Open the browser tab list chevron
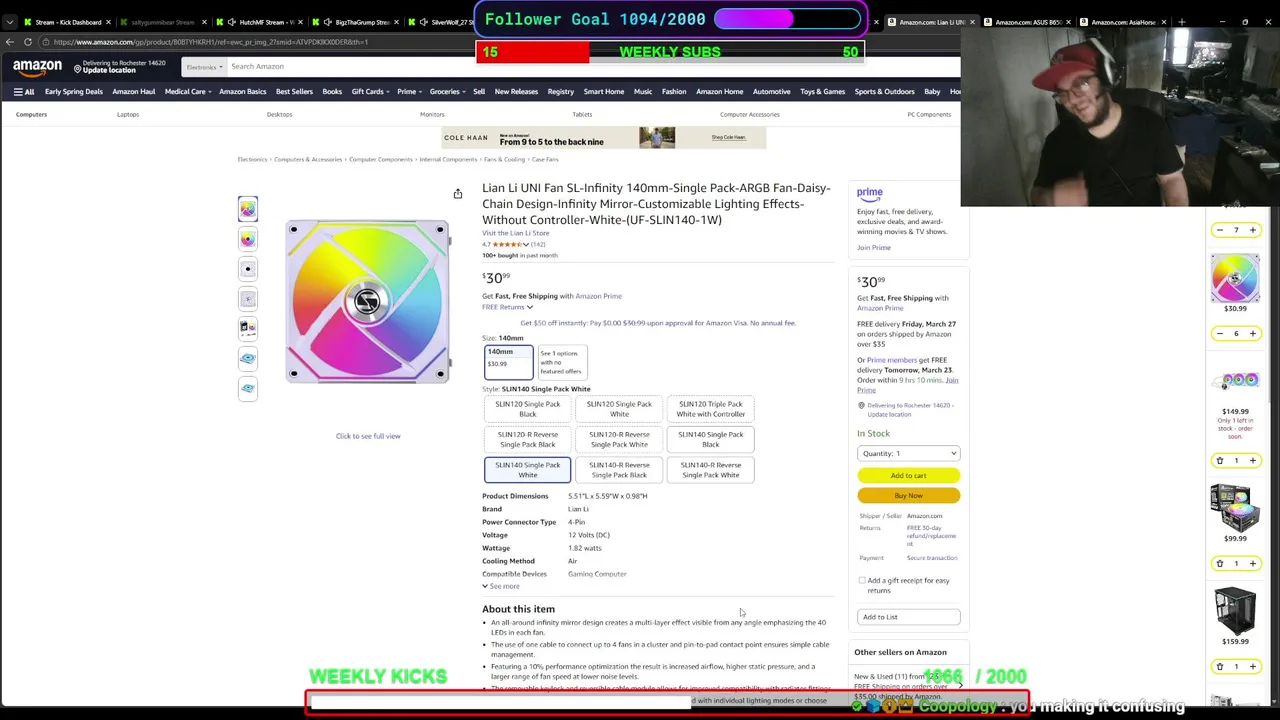 click(9, 22)
